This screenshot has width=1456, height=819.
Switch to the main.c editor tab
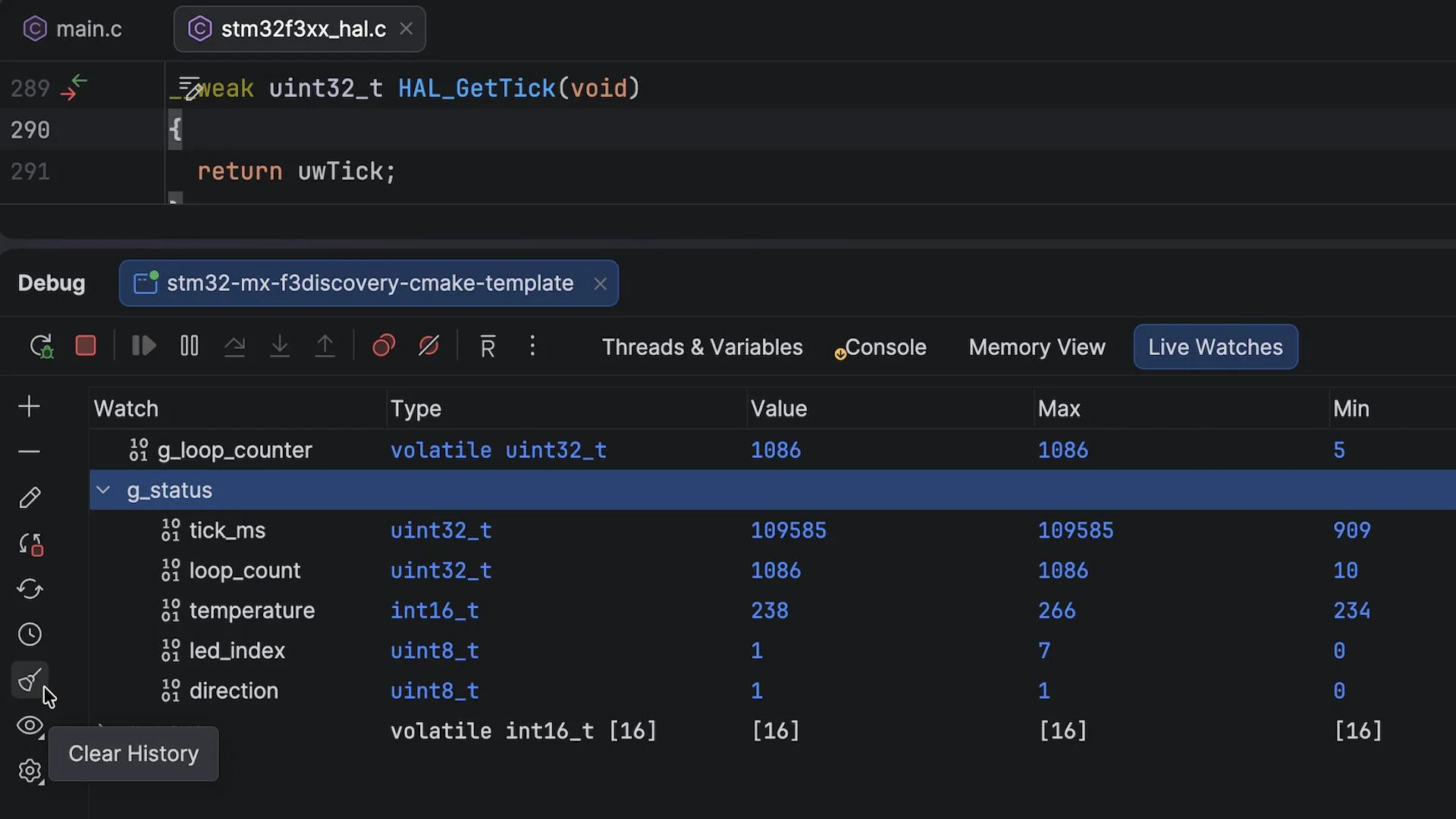click(73, 29)
